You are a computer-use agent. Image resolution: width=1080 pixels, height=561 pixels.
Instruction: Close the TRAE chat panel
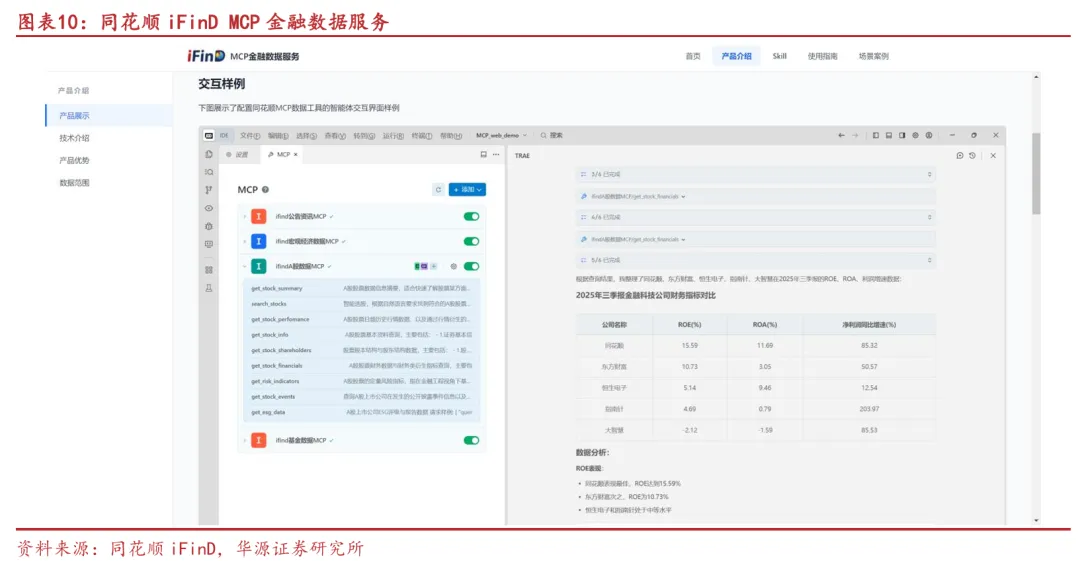[993, 156]
